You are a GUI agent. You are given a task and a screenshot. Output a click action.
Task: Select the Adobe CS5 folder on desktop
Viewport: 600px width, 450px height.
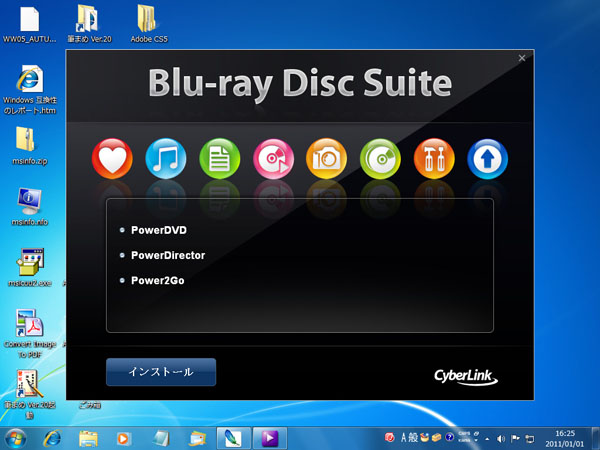pos(149,24)
